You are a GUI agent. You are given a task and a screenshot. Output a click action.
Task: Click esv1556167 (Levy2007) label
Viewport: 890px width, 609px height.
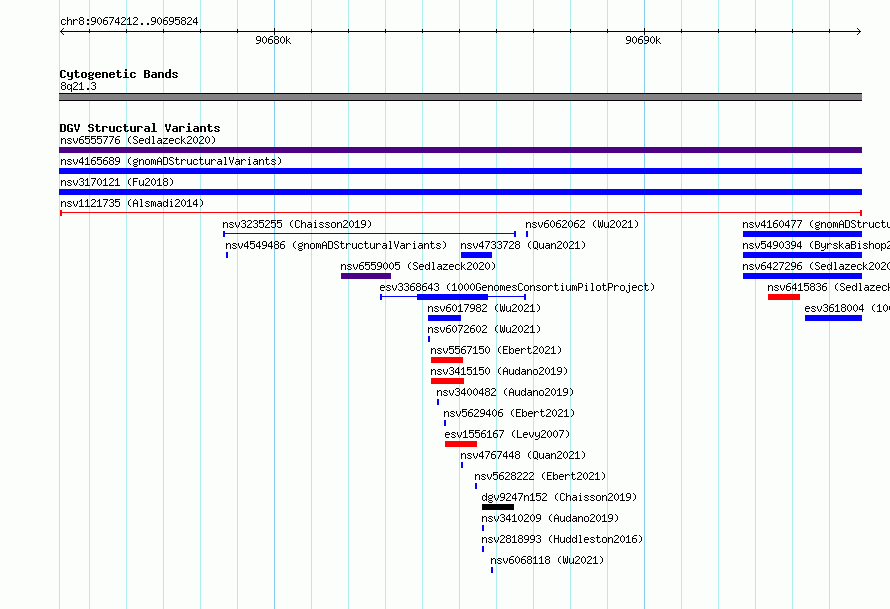click(507, 434)
